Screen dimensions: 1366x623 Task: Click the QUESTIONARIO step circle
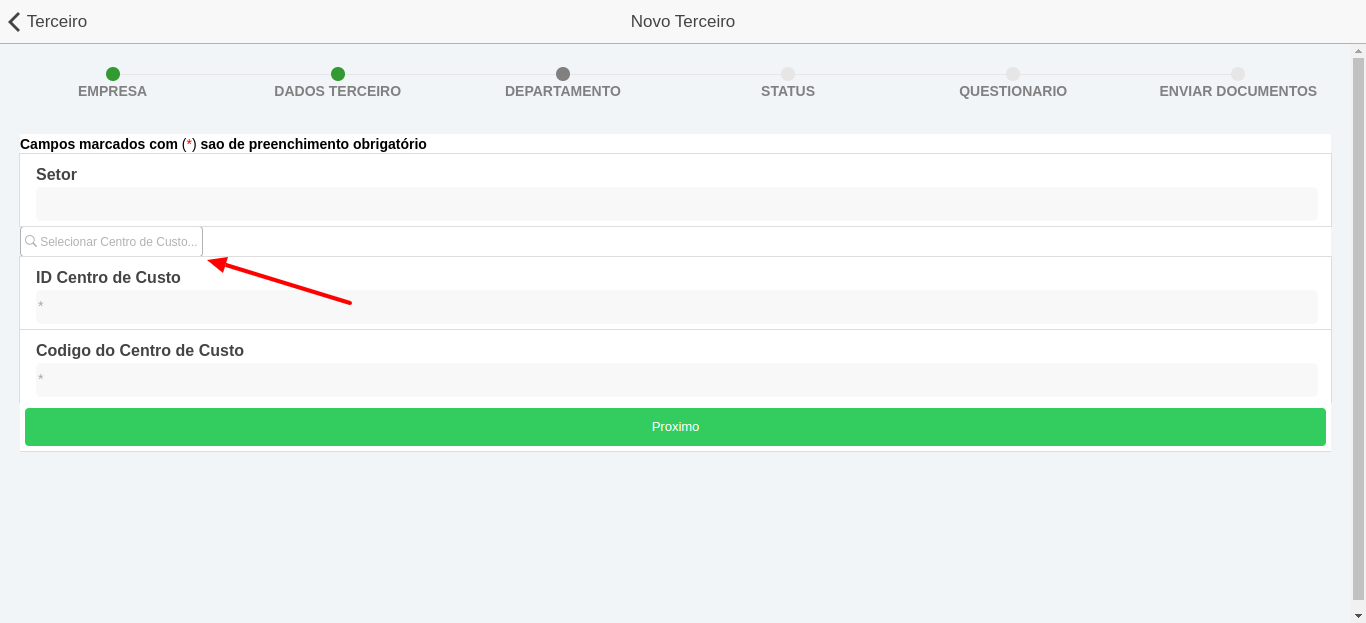[1013, 74]
